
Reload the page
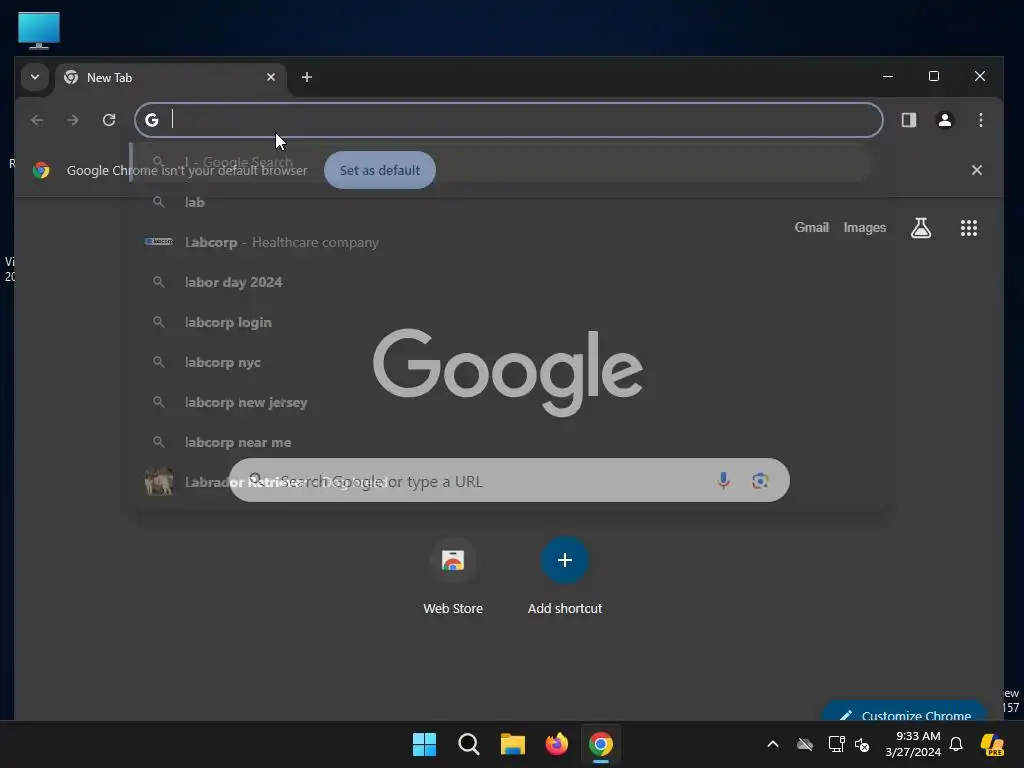coord(109,120)
